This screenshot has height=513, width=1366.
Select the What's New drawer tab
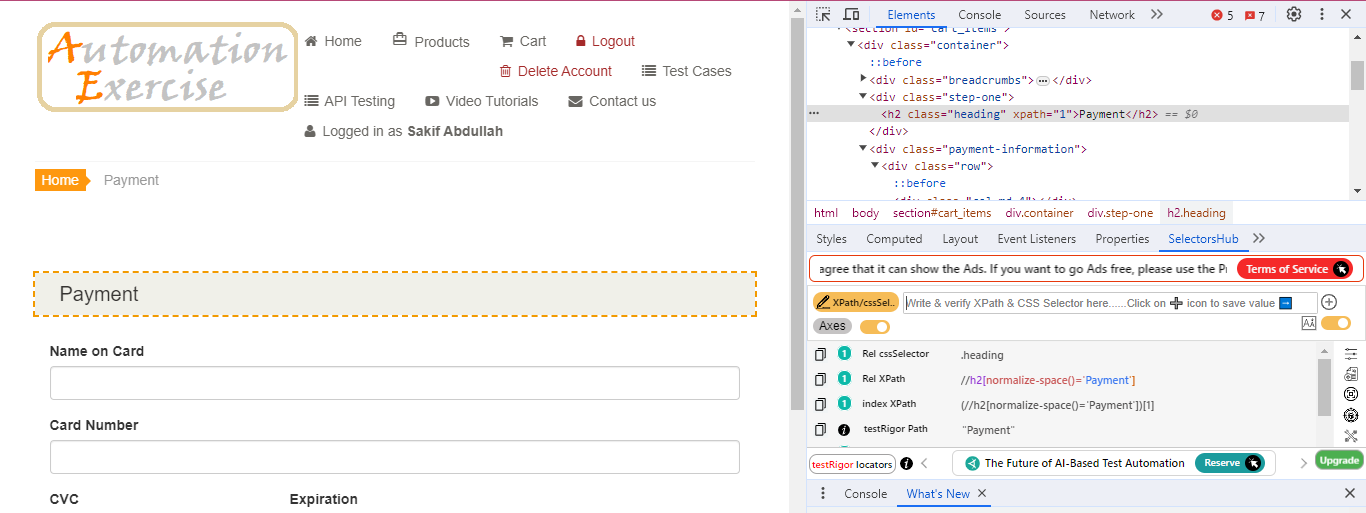click(x=938, y=493)
